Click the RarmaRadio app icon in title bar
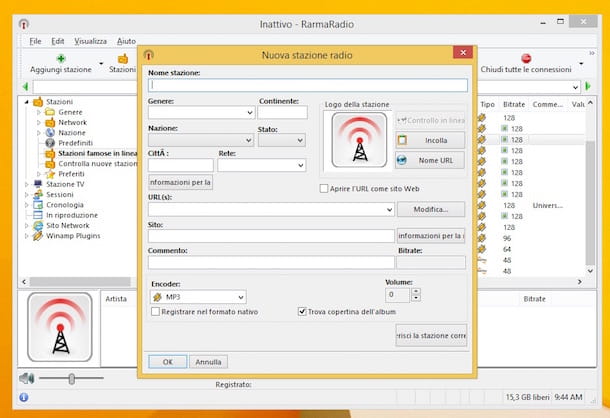The height and width of the screenshot is (418, 610). 24,24
